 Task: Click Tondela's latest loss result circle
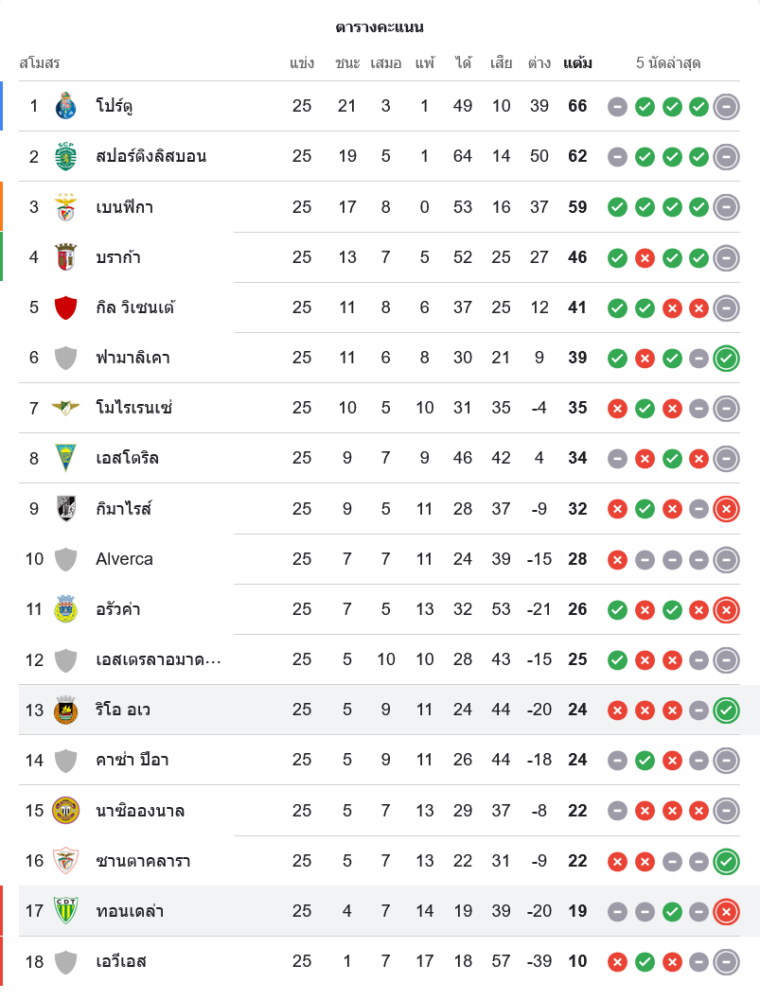727,911
